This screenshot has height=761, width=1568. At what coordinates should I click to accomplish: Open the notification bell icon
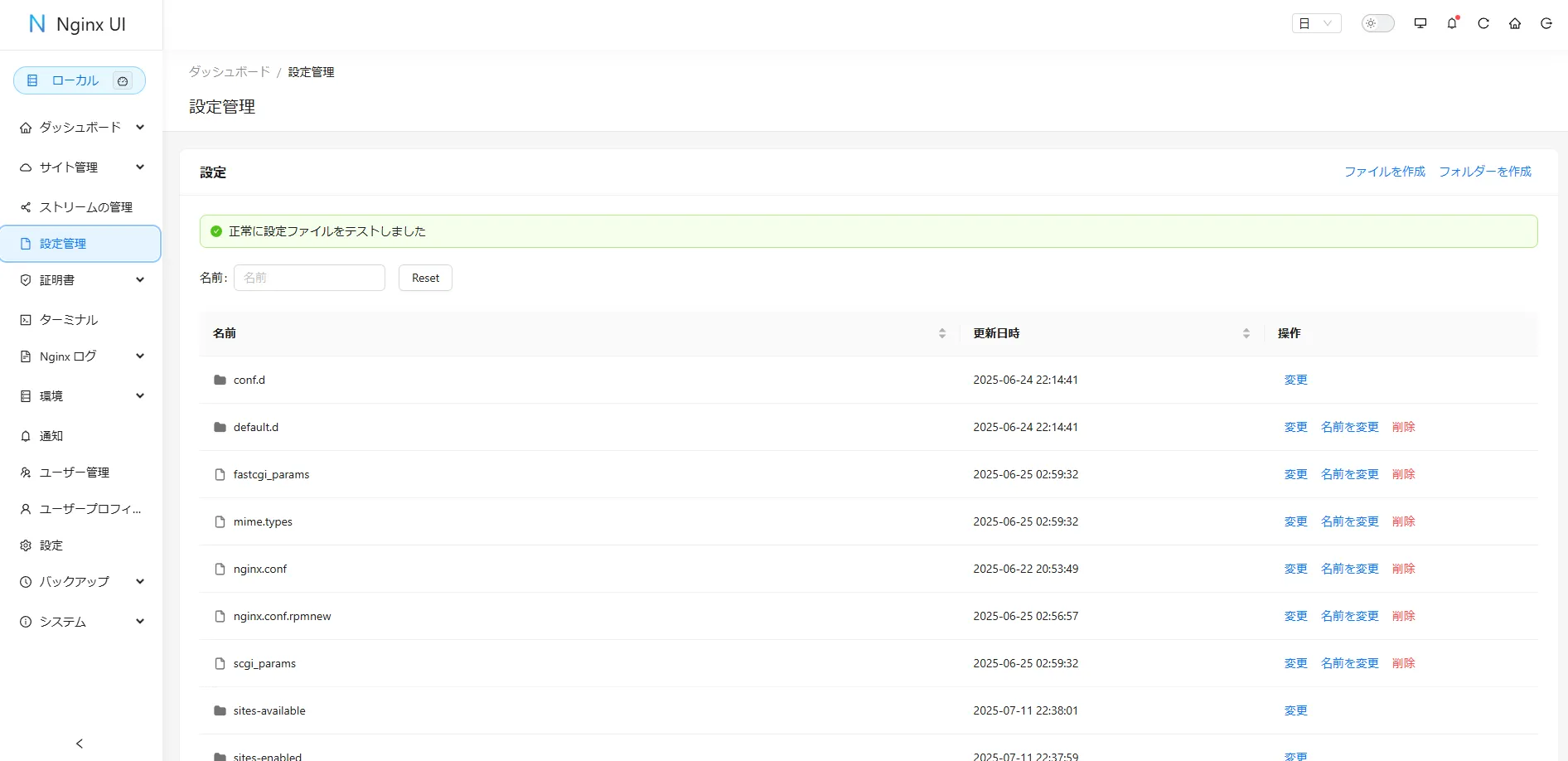coord(1452,23)
